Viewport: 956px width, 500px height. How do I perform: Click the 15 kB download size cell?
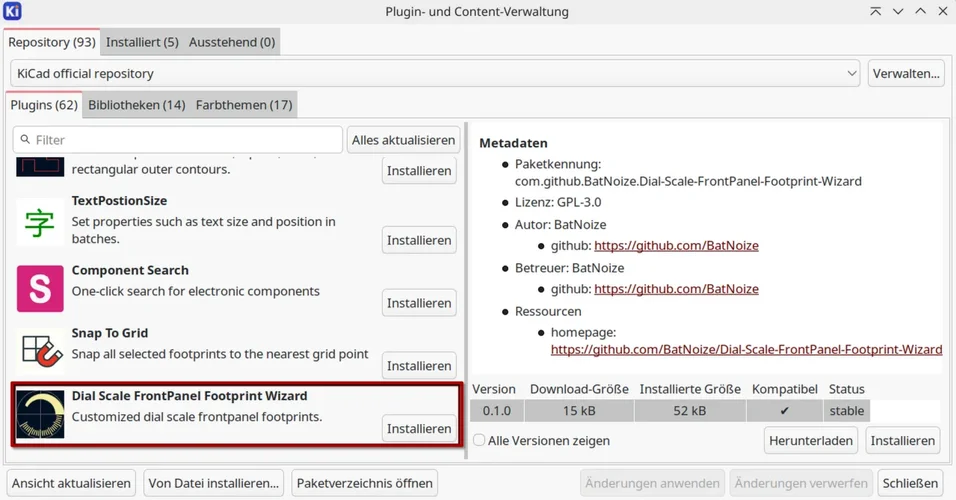(x=579, y=410)
